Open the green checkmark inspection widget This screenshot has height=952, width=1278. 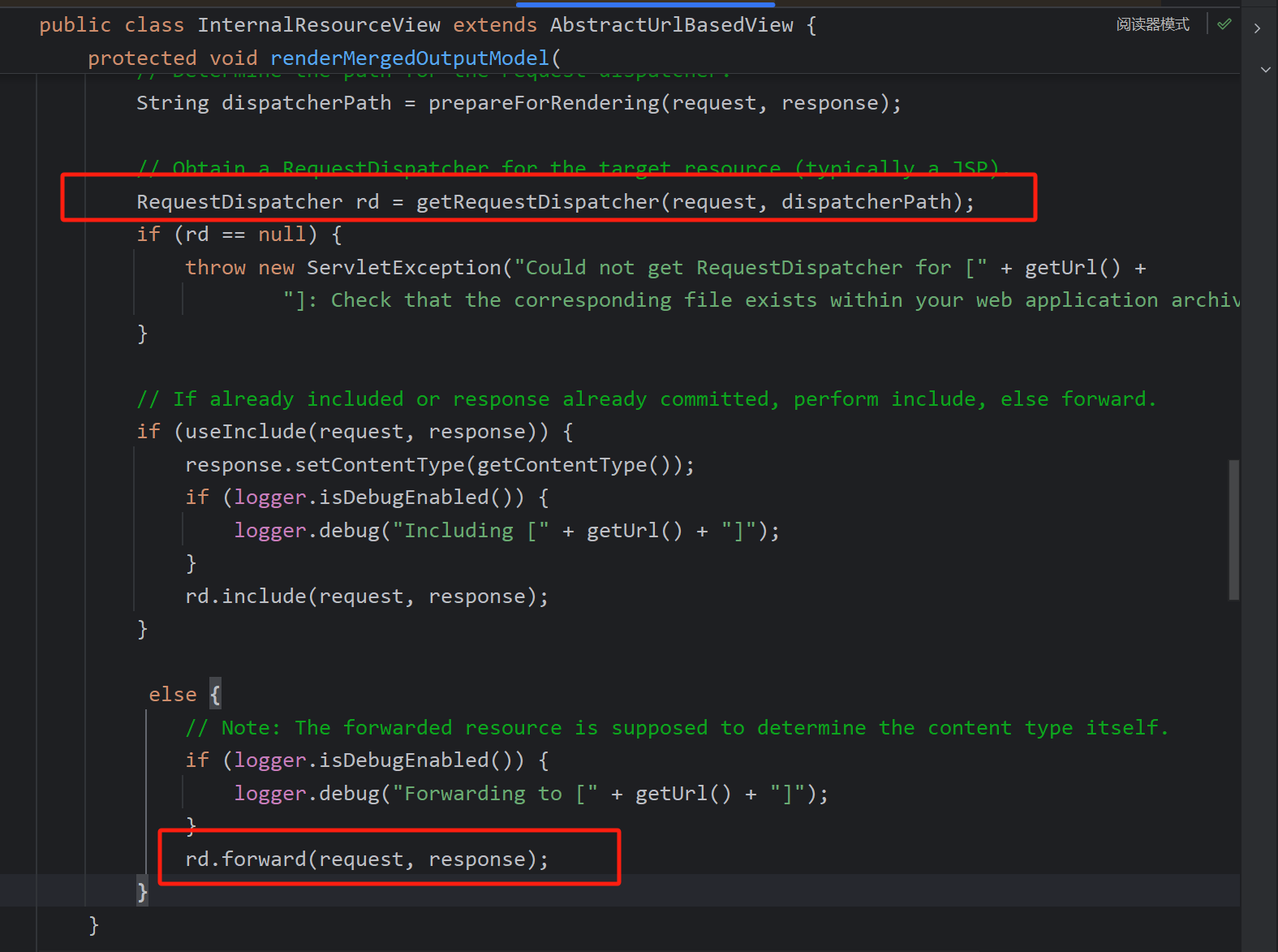[x=1224, y=24]
